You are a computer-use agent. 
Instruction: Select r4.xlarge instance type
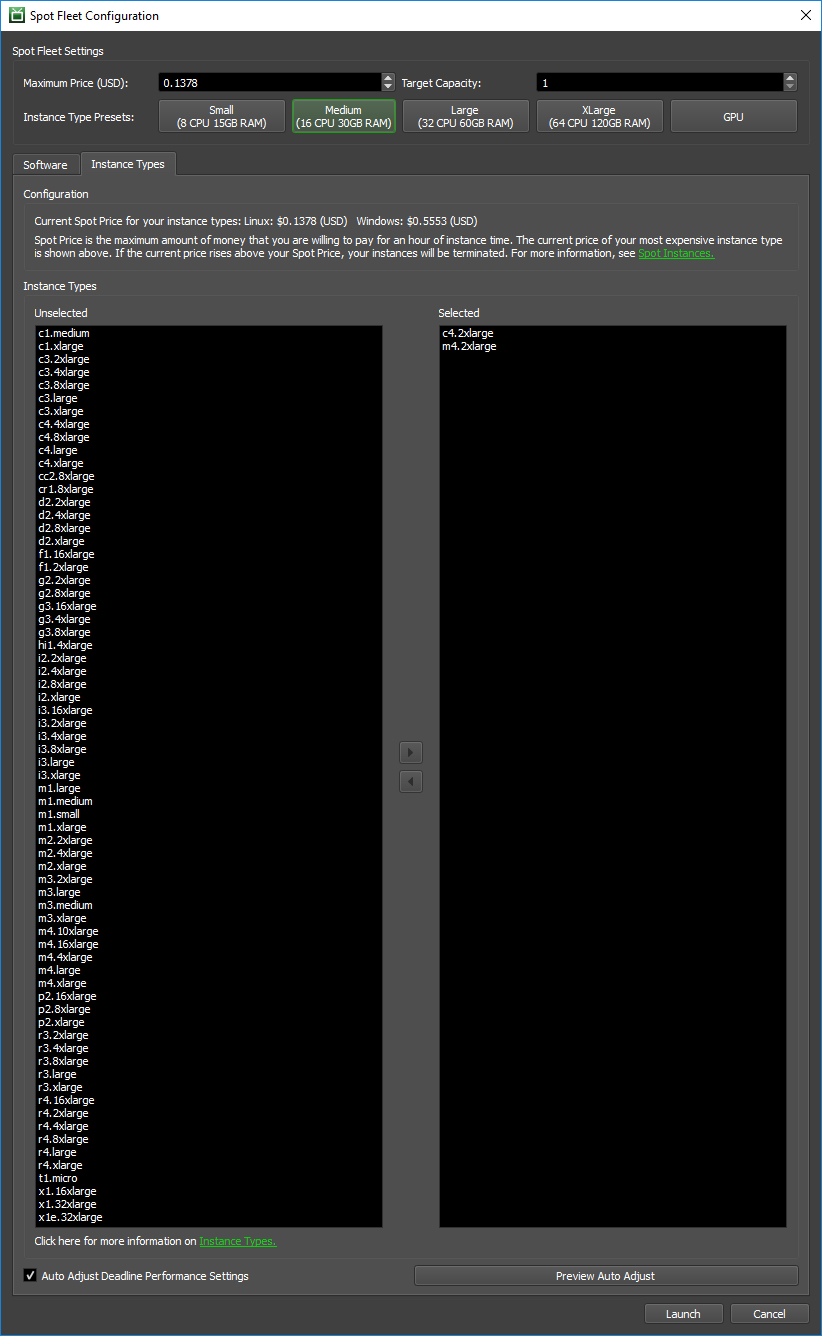[x=209, y=1165]
